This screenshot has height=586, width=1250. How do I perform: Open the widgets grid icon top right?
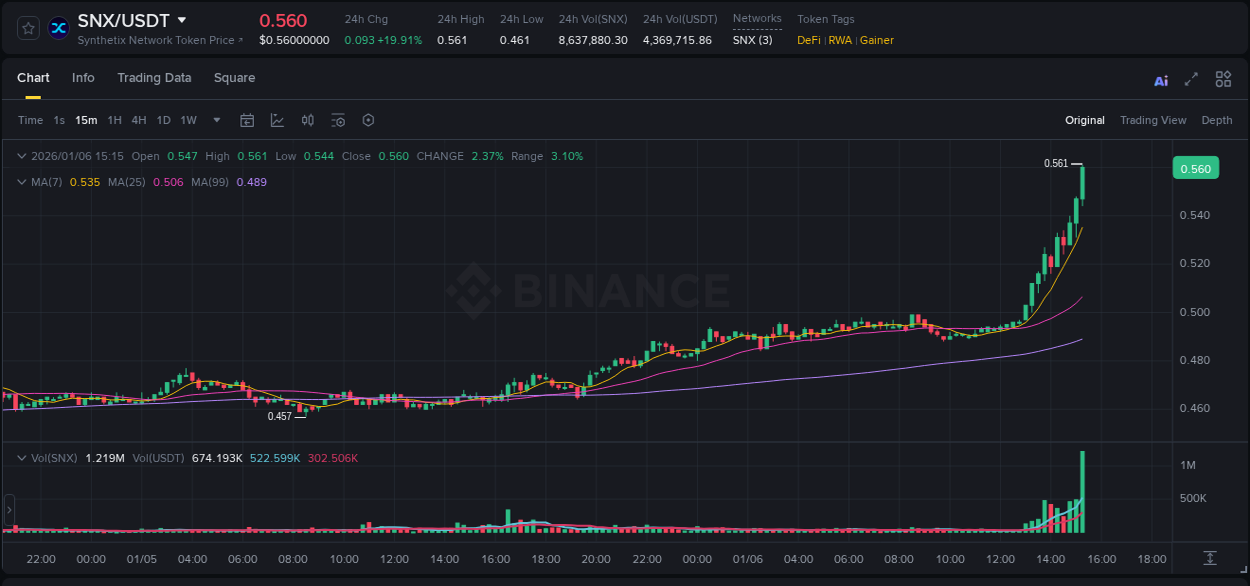(x=1223, y=78)
